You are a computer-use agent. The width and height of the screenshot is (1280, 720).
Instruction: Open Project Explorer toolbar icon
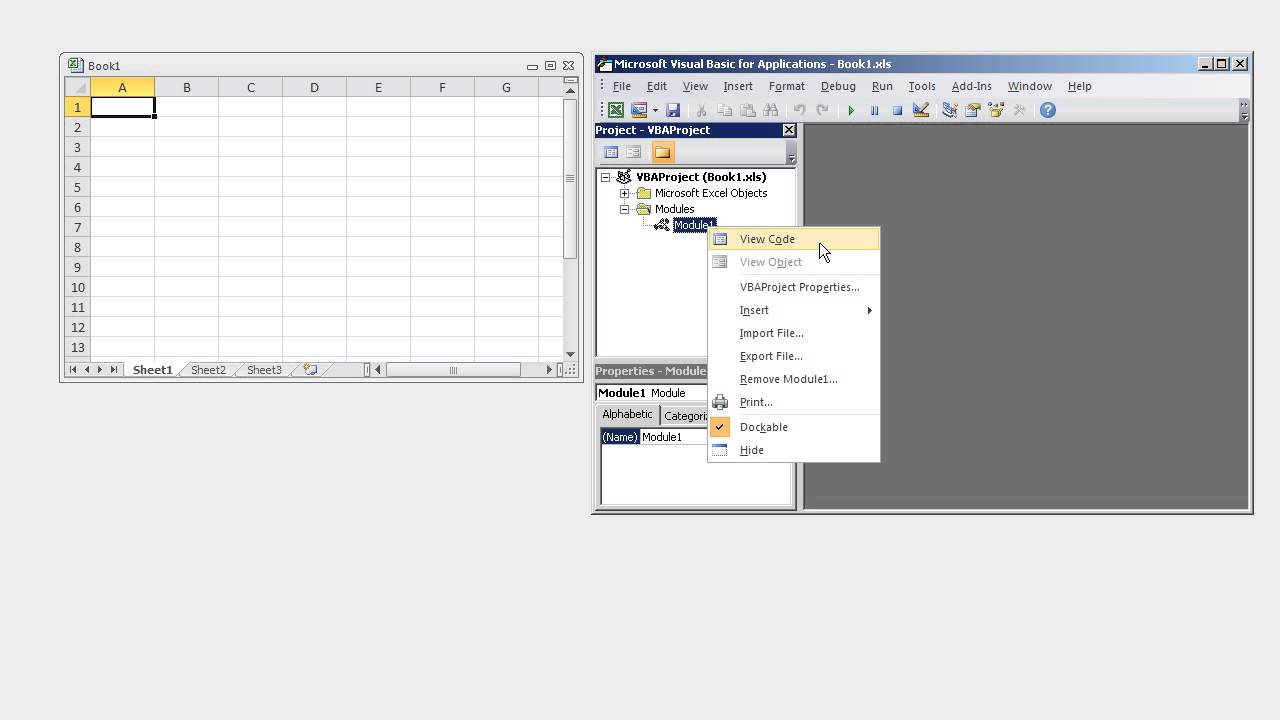[949, 110]
